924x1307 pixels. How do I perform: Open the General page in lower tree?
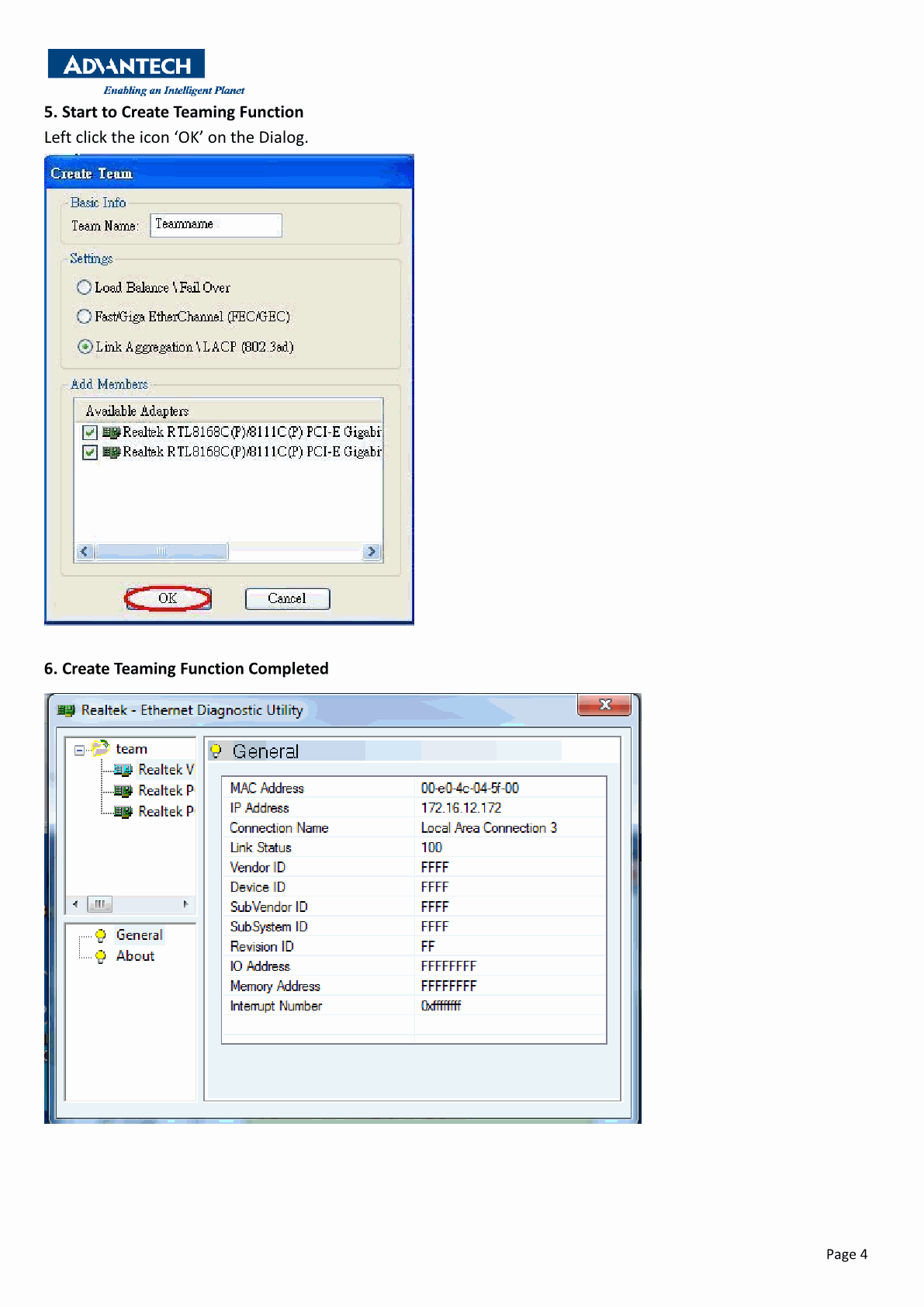coord(140,935)
